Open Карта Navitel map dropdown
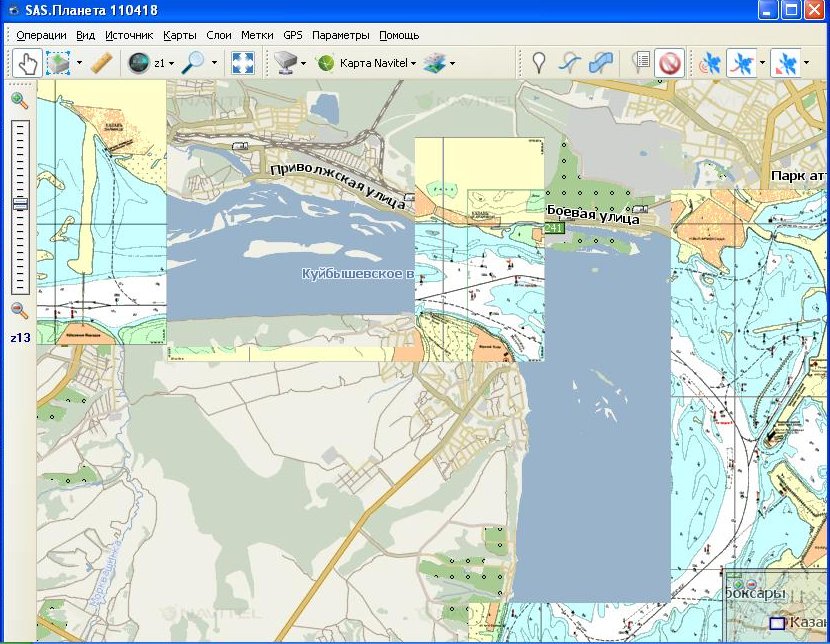This screenshot has width=830, height=644. (x=367, y=63)
